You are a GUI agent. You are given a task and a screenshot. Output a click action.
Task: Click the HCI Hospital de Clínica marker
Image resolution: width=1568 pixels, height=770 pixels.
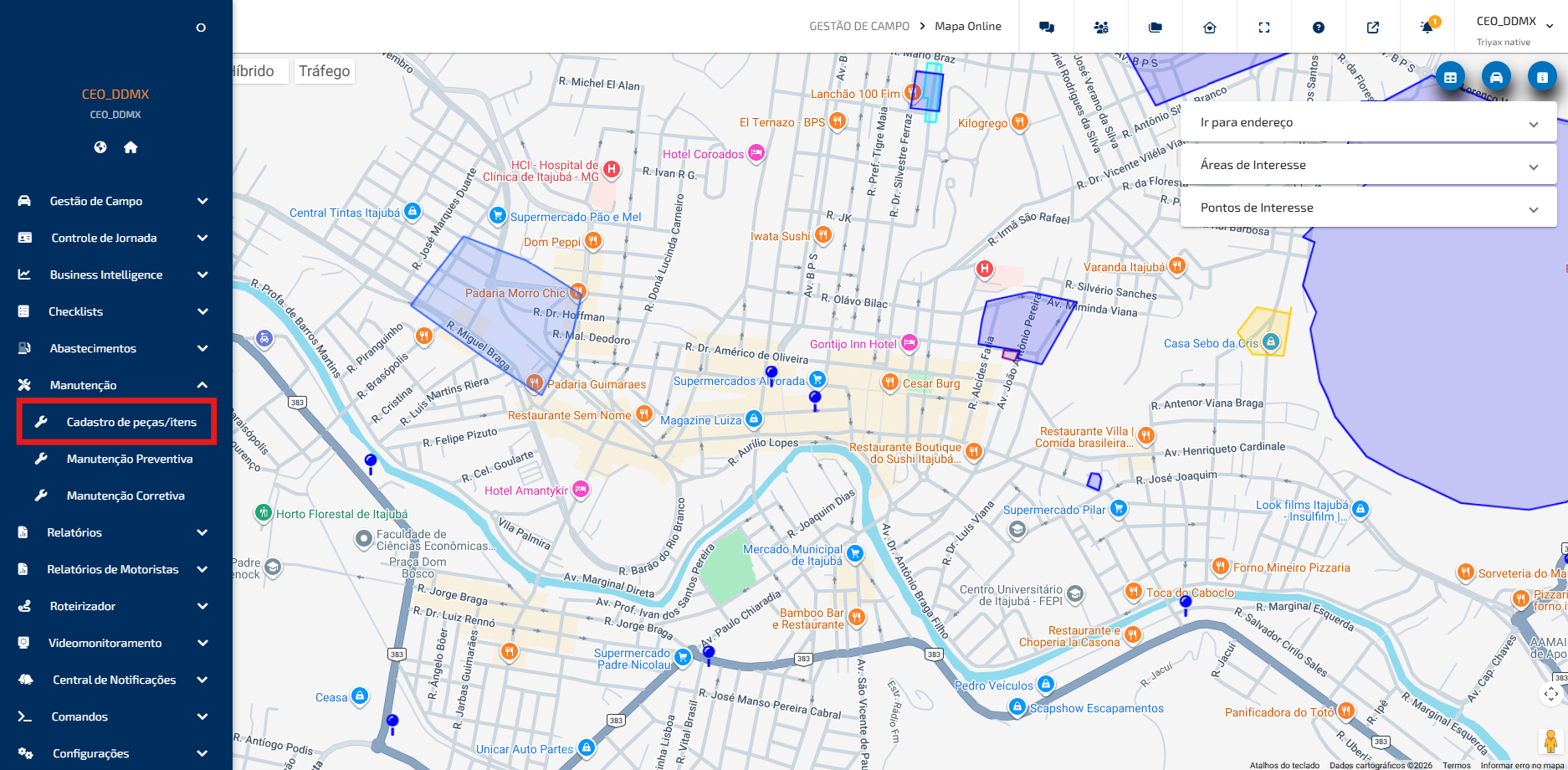click(612, 169)
